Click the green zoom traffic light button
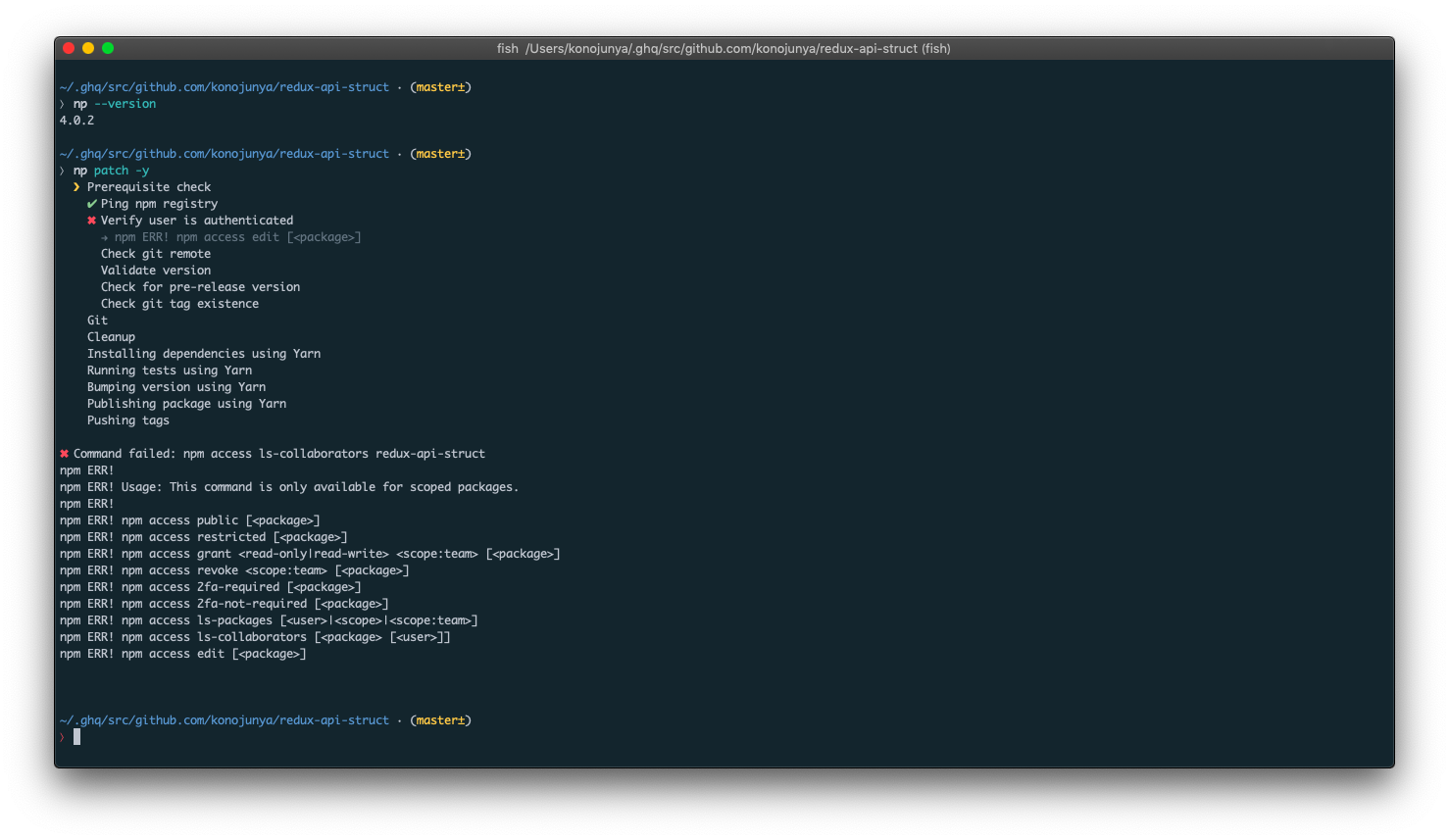Screen dimensions: 1449x840 108,46
